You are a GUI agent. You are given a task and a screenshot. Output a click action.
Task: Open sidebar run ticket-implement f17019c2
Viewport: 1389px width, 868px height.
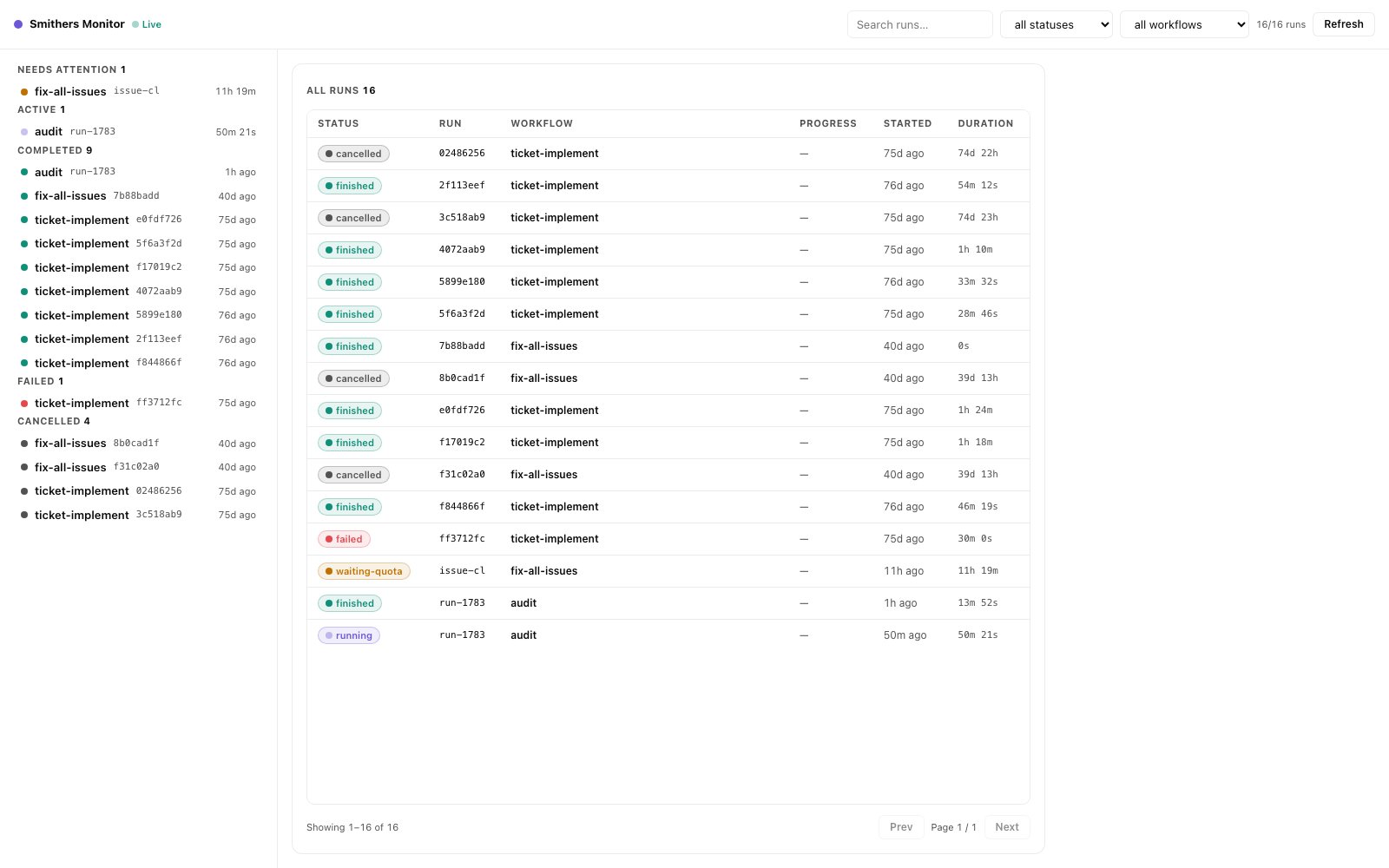138,267
